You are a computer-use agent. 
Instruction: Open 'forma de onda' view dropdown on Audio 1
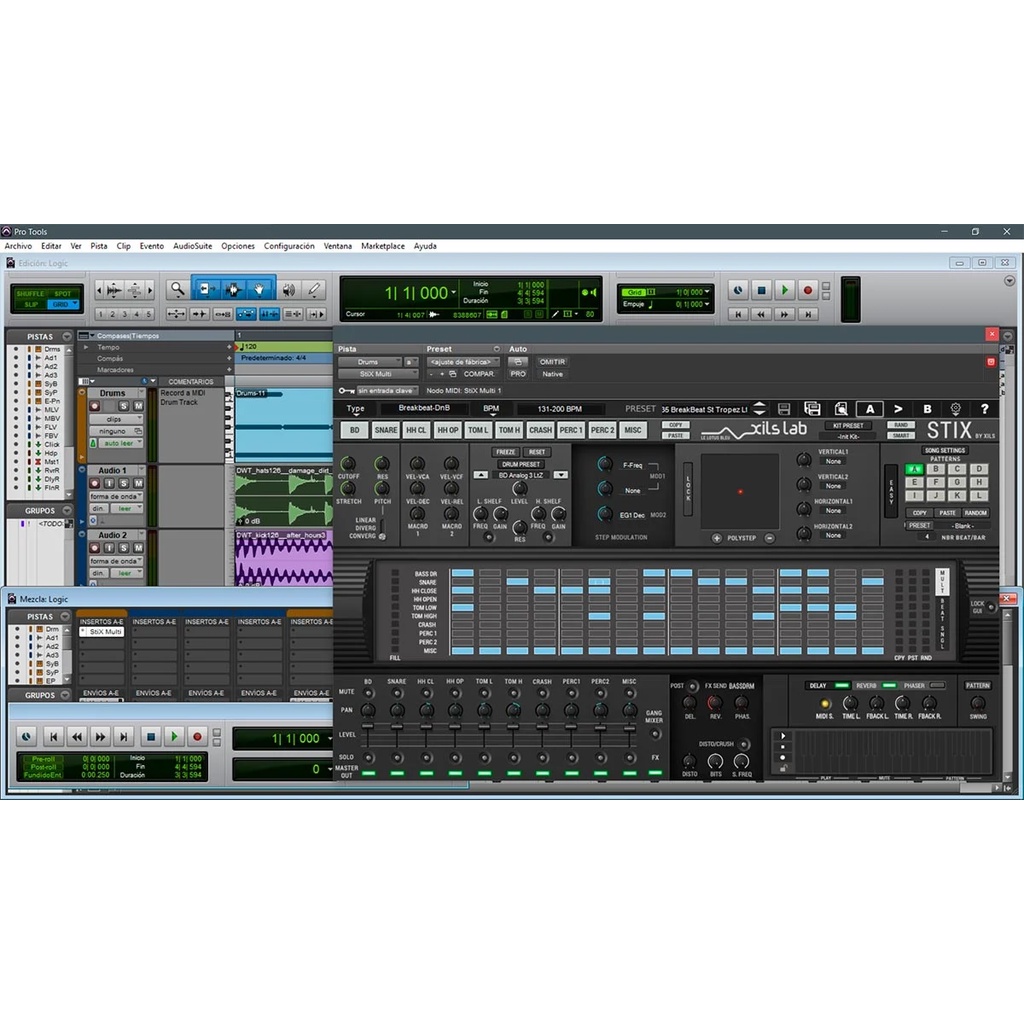116,496
